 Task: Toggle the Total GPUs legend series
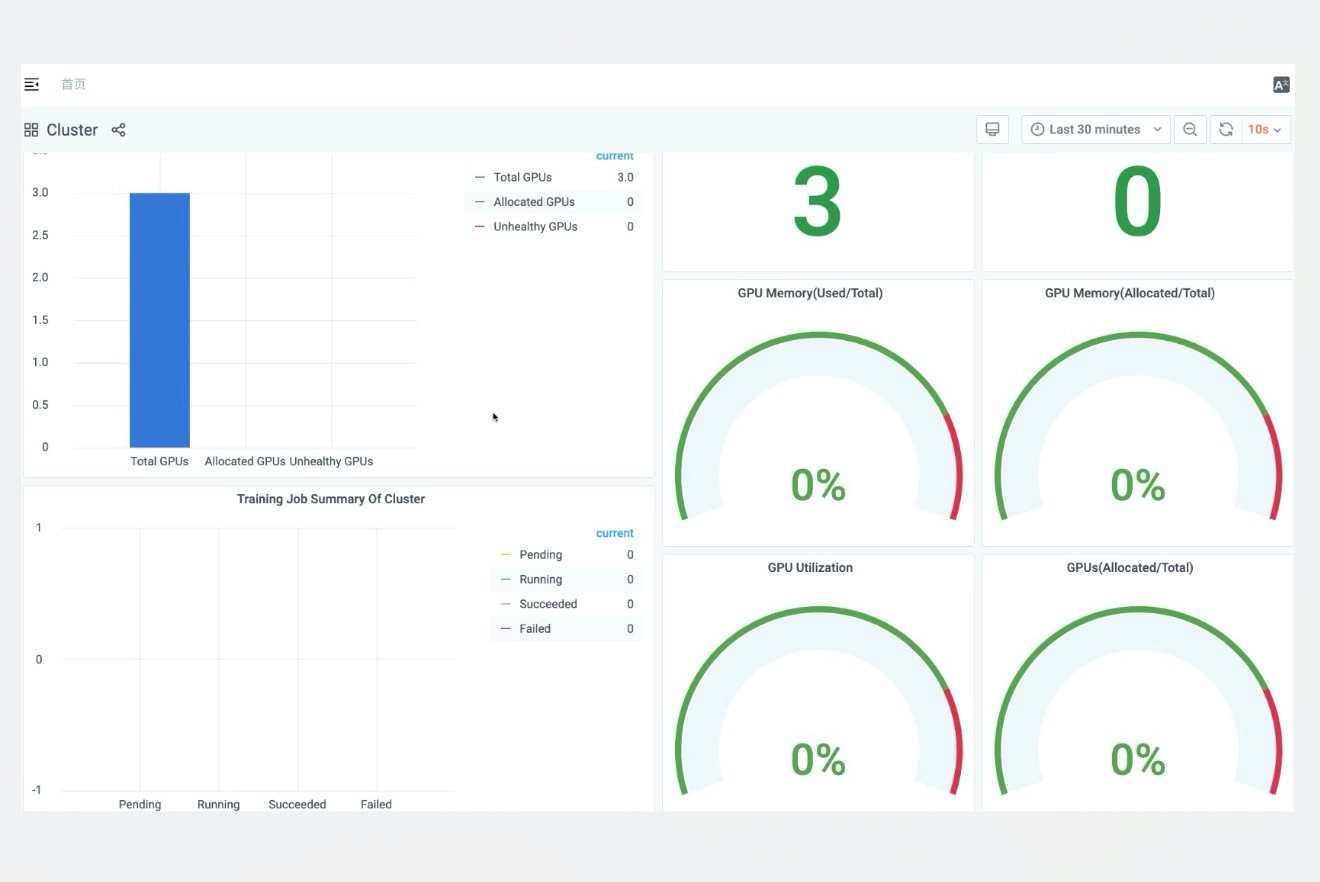[523, 177]
